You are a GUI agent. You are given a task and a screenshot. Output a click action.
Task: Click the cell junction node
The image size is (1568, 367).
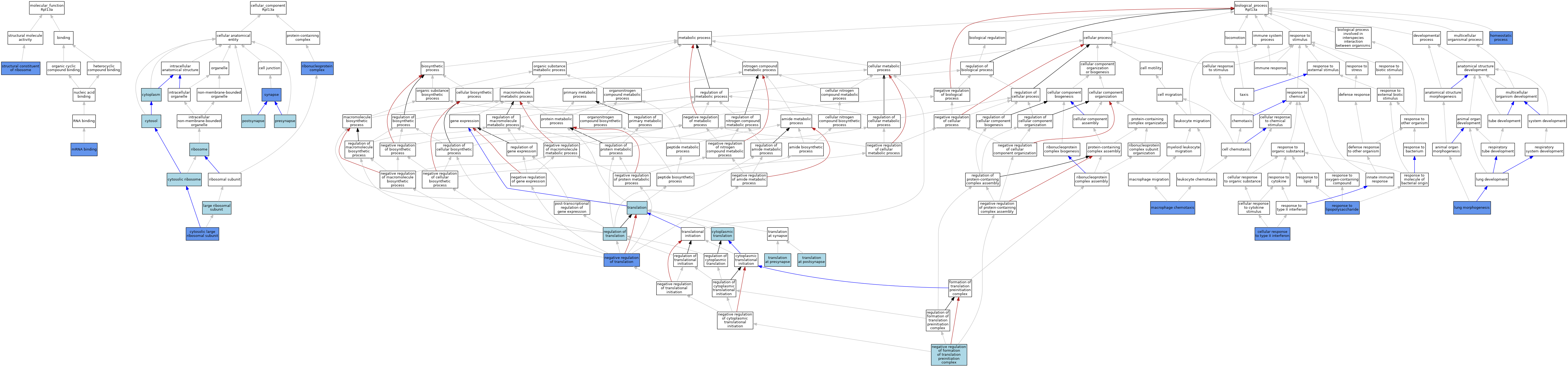point(270,68)
